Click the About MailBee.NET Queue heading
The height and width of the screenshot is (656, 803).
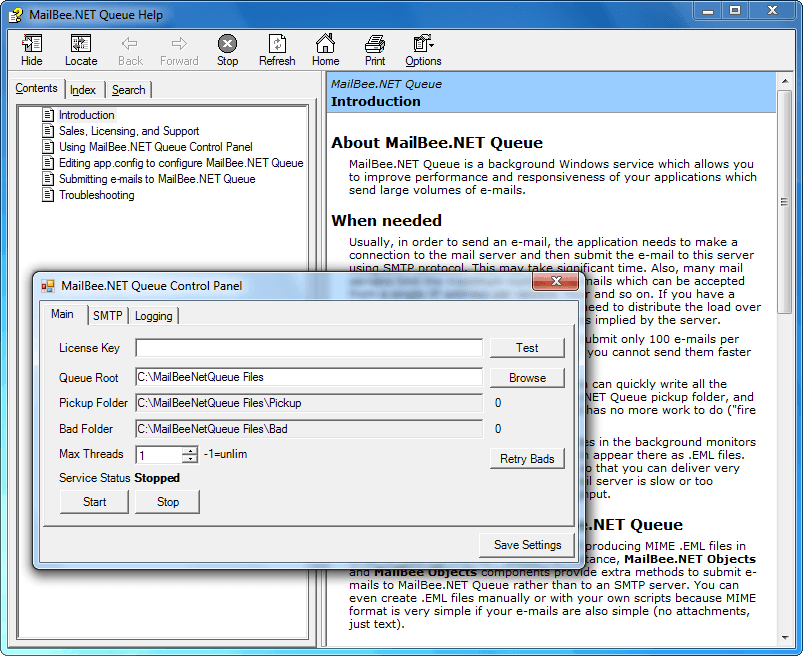(437, 142)
